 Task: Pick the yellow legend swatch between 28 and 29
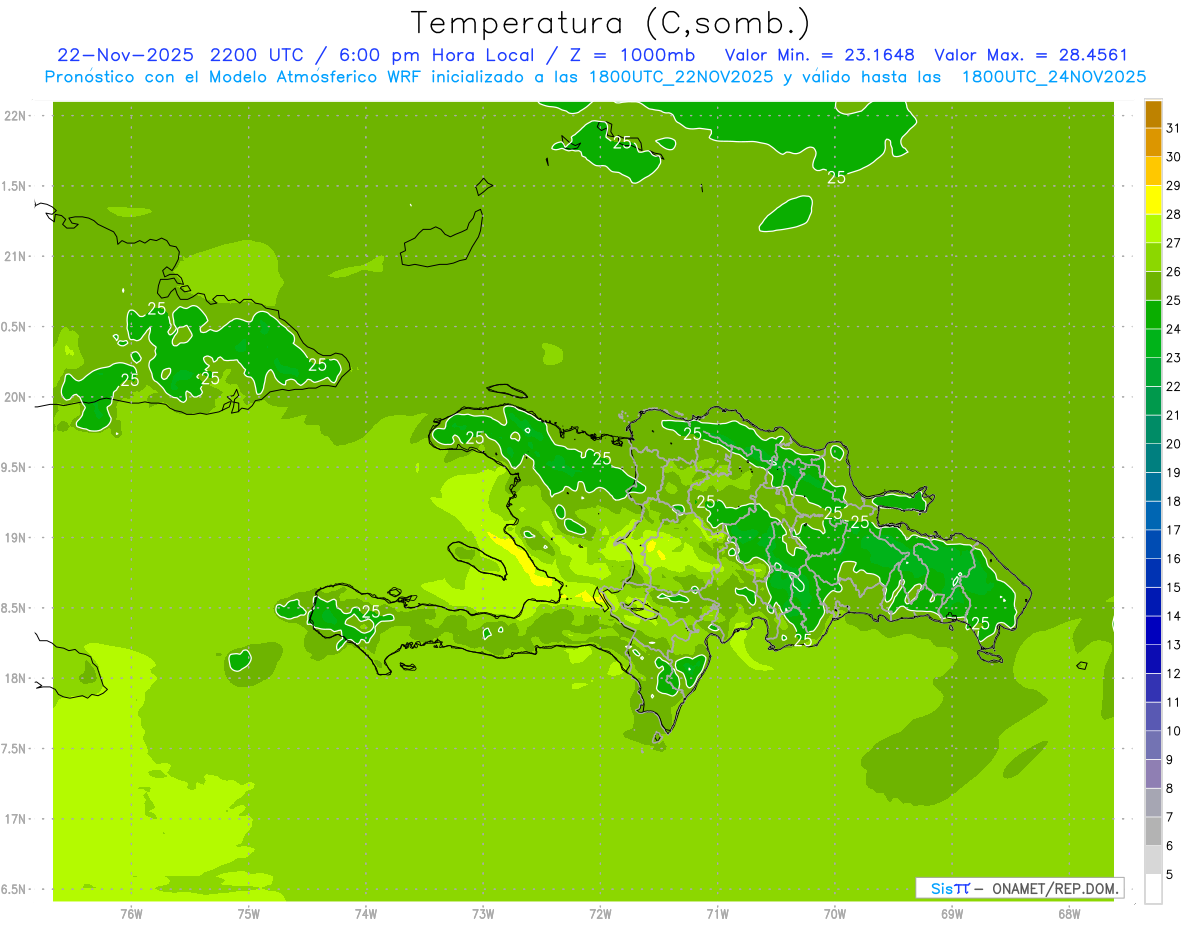1153,200
